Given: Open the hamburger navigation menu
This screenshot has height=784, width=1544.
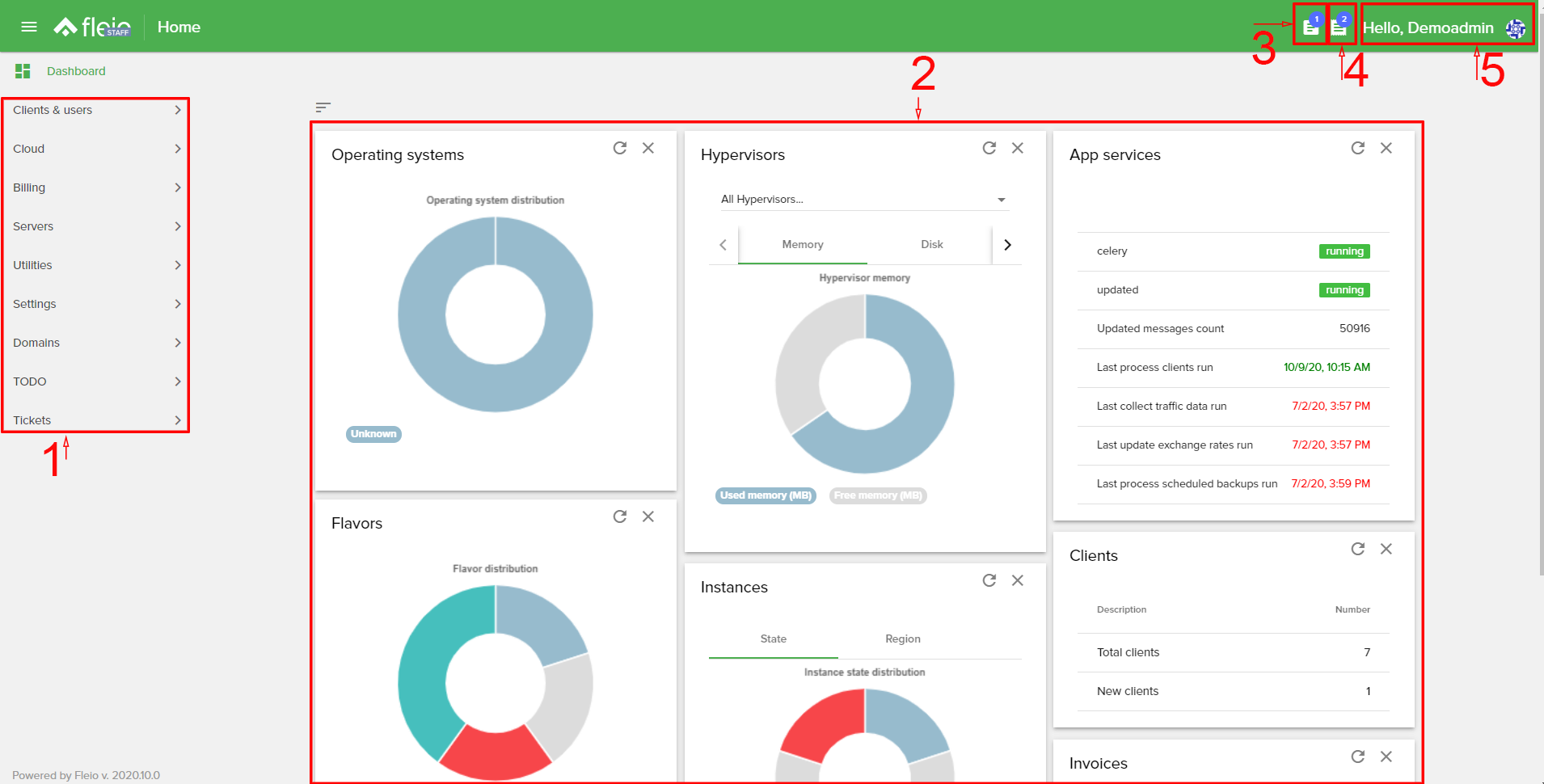Looking at the screenshot, I should 29,26.
